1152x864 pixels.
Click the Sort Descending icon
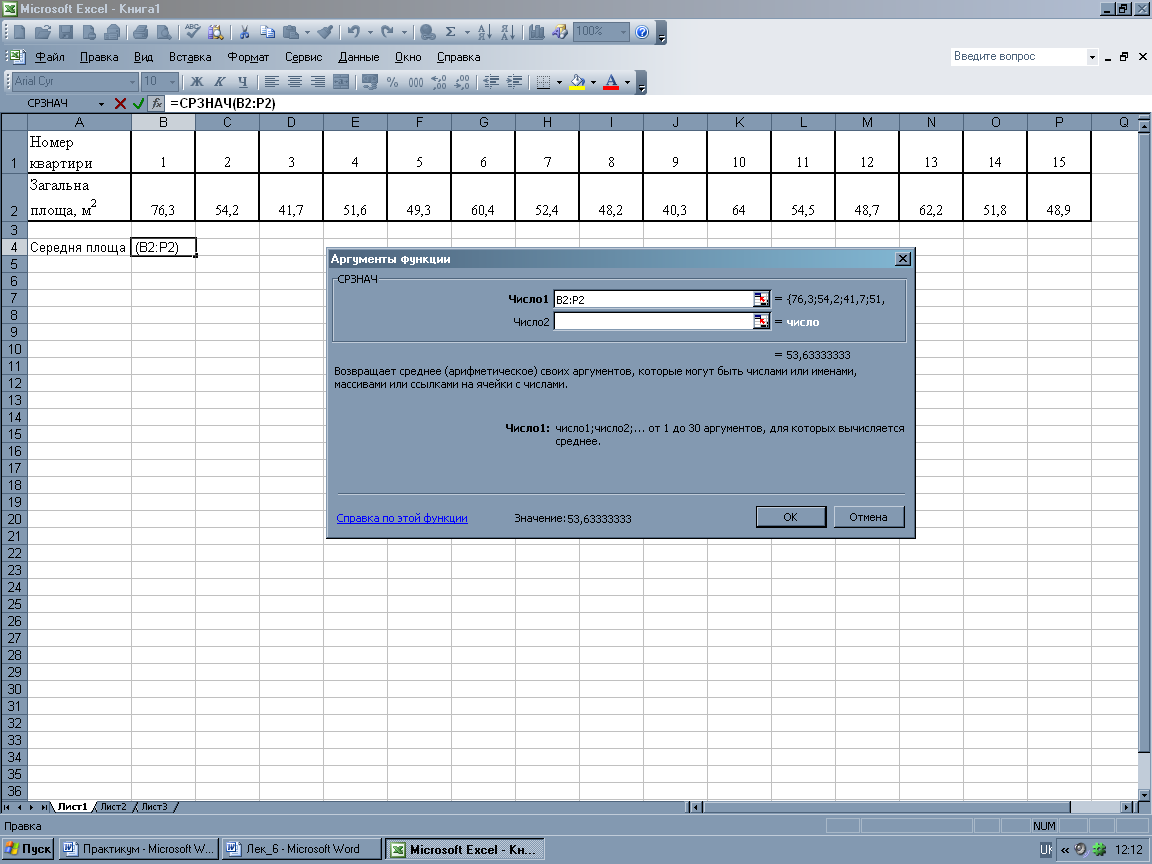[508, 32]
